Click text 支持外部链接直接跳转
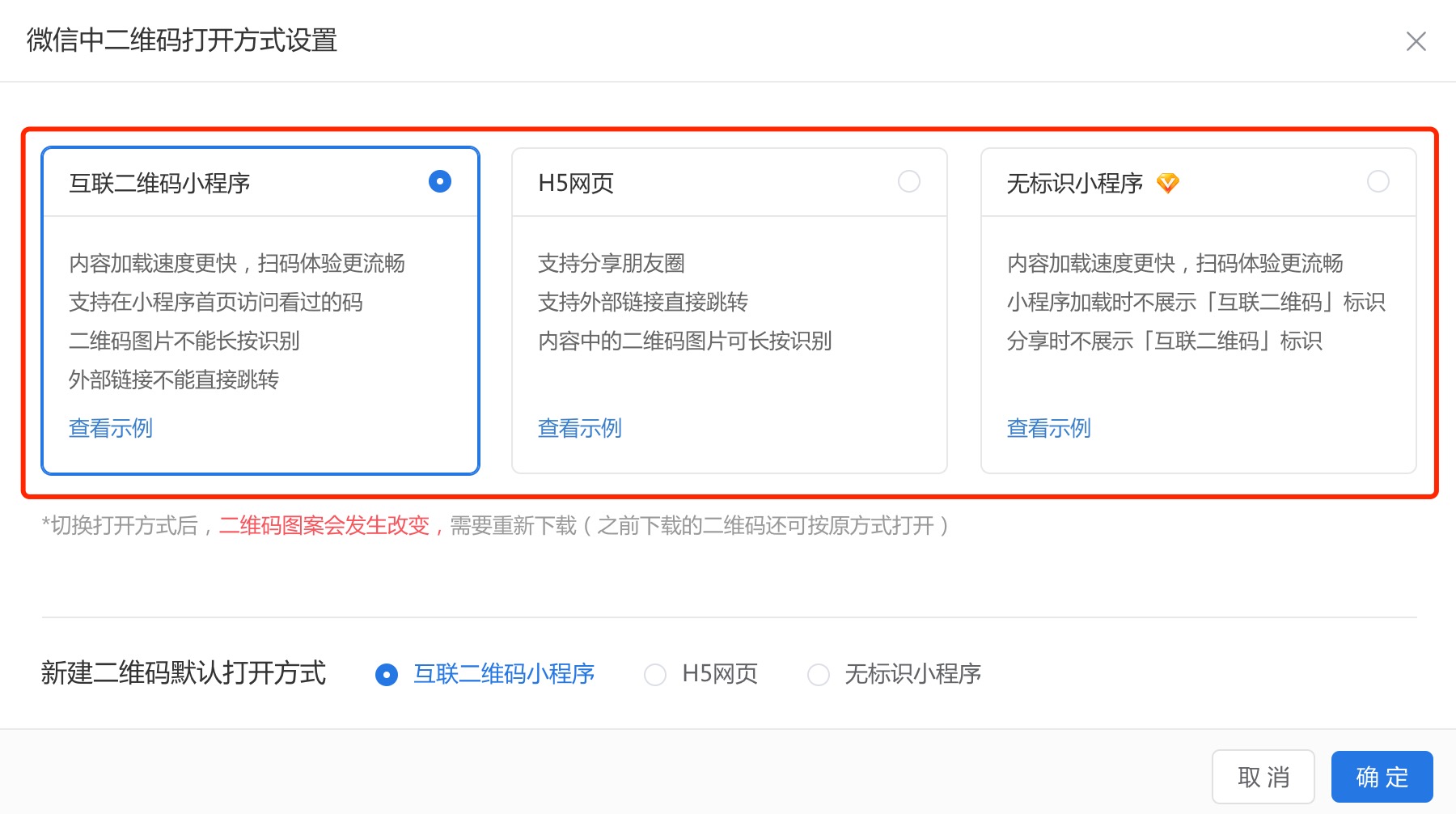The width and height of the screenshot is (1456, 814). coord(643,302)
